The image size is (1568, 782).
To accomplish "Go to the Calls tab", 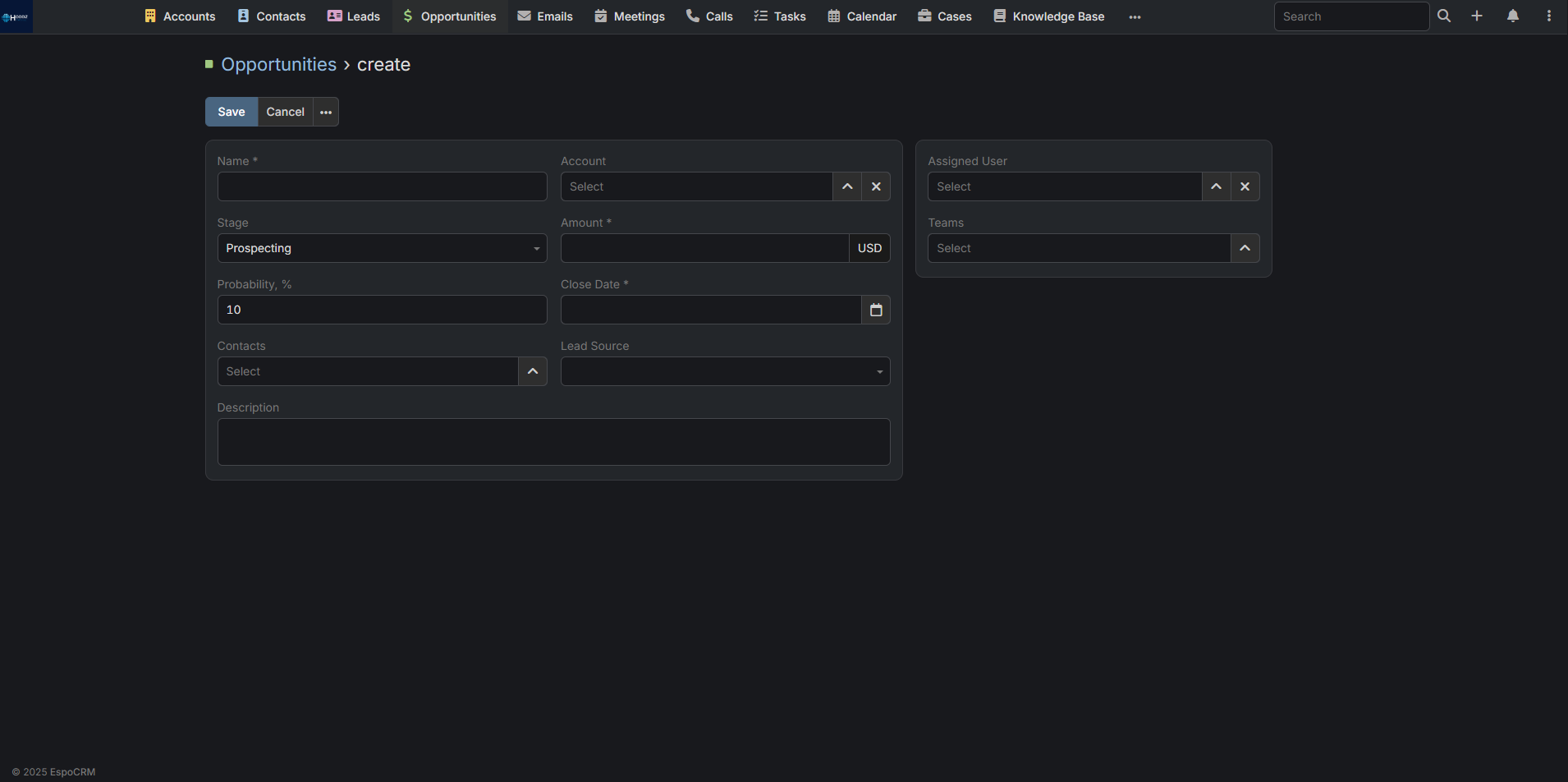I will (x=709, y=16).
